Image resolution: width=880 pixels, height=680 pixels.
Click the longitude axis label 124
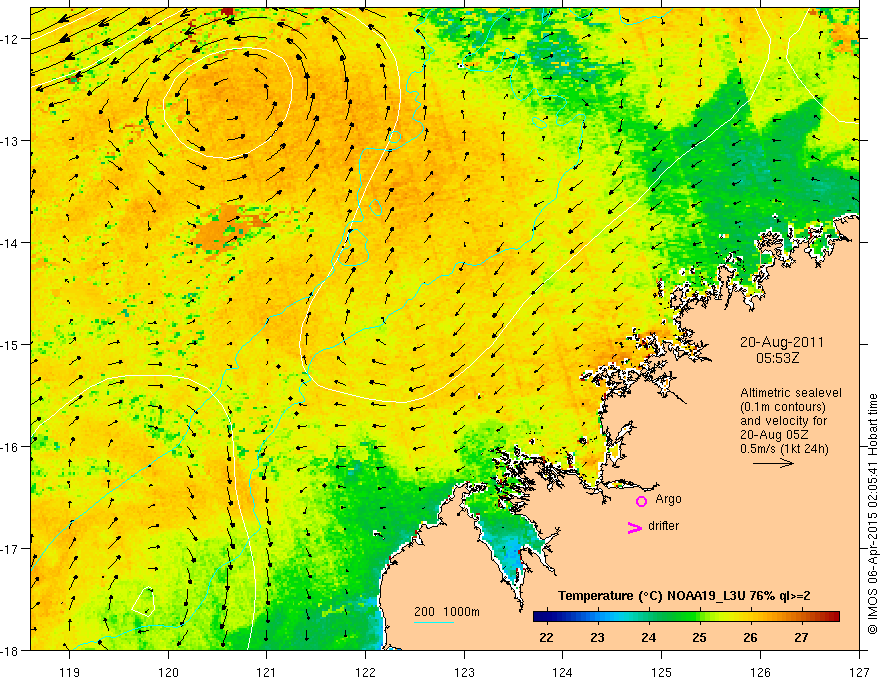click(x=563, y=672)
